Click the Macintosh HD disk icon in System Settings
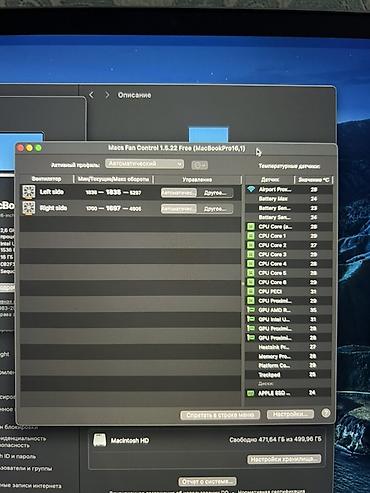370x493 pixels. [99, 440]
